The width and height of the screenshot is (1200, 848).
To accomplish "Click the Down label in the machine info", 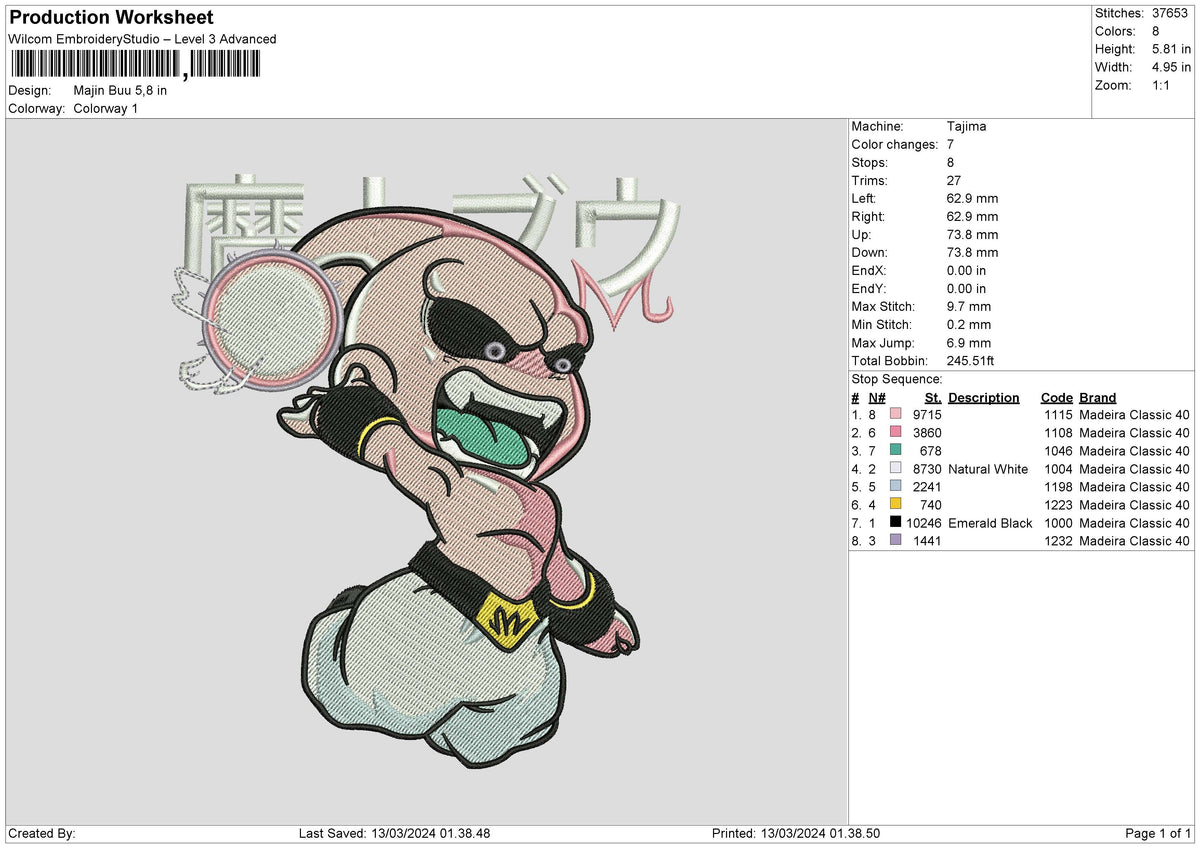I will click(869, 253).
